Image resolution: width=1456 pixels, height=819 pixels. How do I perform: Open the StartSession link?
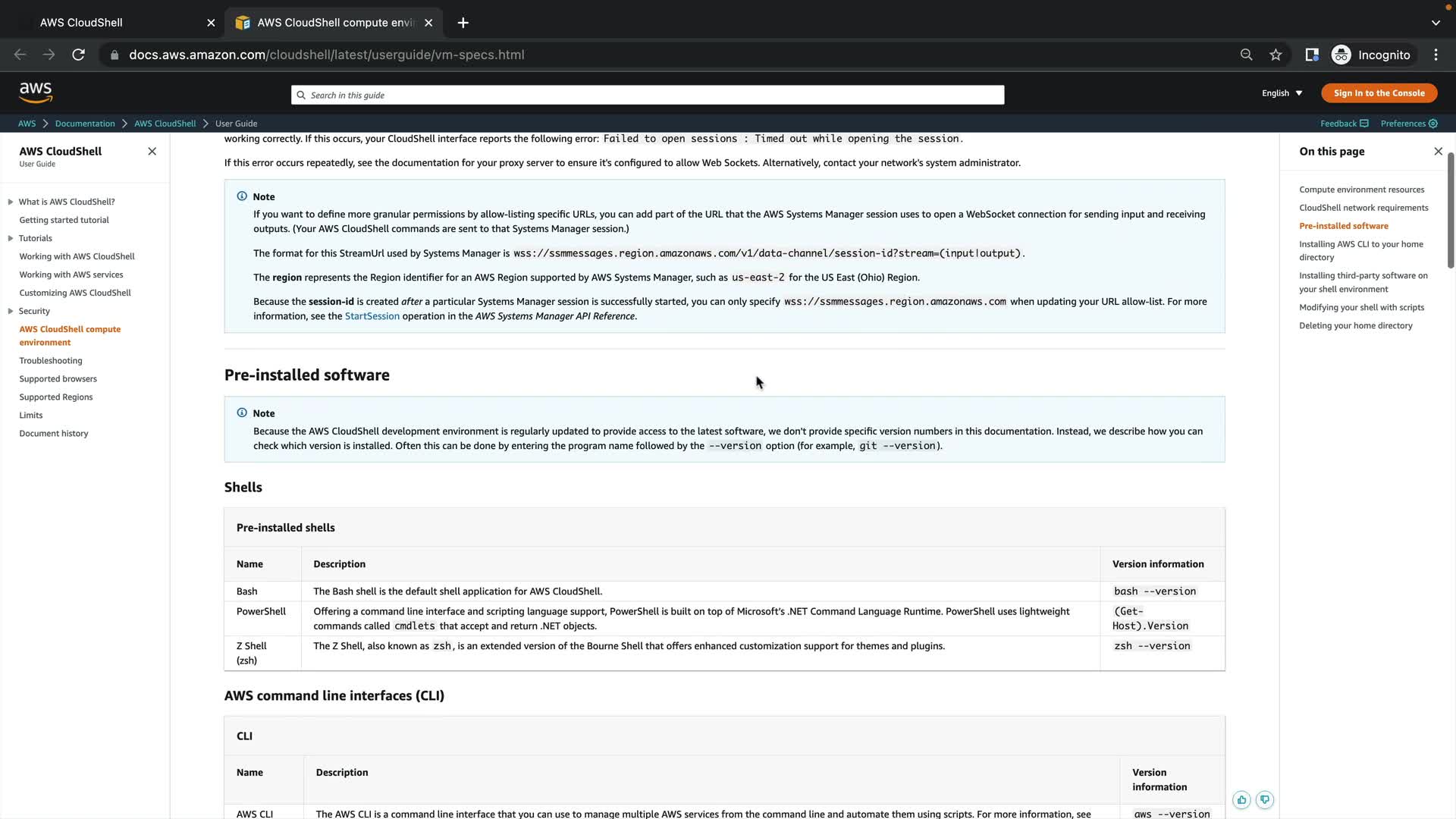372,316
